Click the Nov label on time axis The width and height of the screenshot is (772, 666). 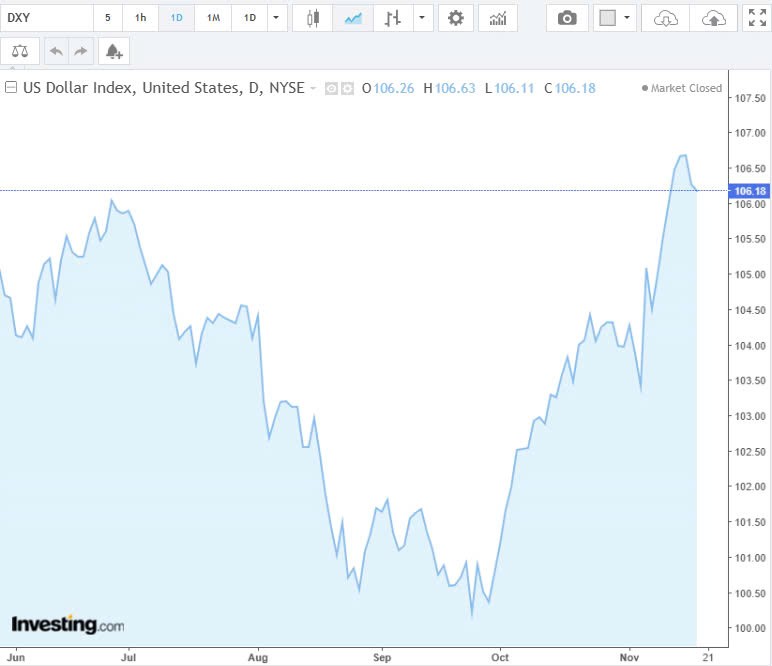pyautogui.click(x=629, y=657)
